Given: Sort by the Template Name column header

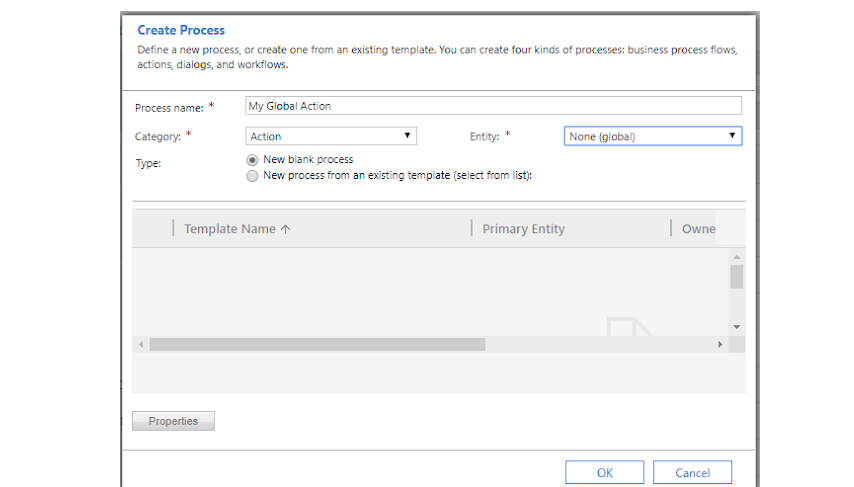Looking at the screenshot, I should pyautogui.click(x=229, y=229).
